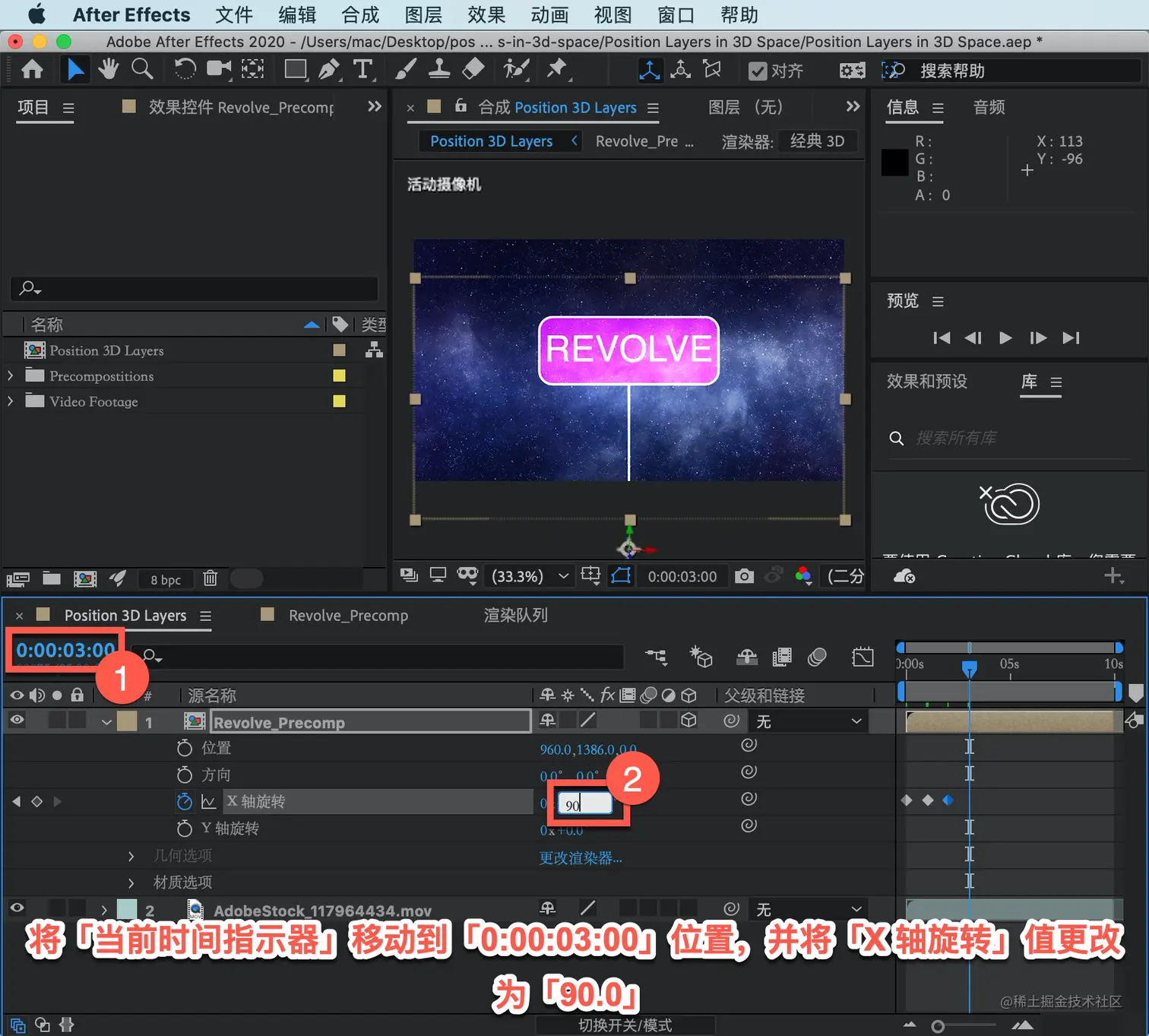The image size is (1149, 1036).
Task: Hide the AdobeStock_117964434.mov layer eye
Action: tap(17, 908)
